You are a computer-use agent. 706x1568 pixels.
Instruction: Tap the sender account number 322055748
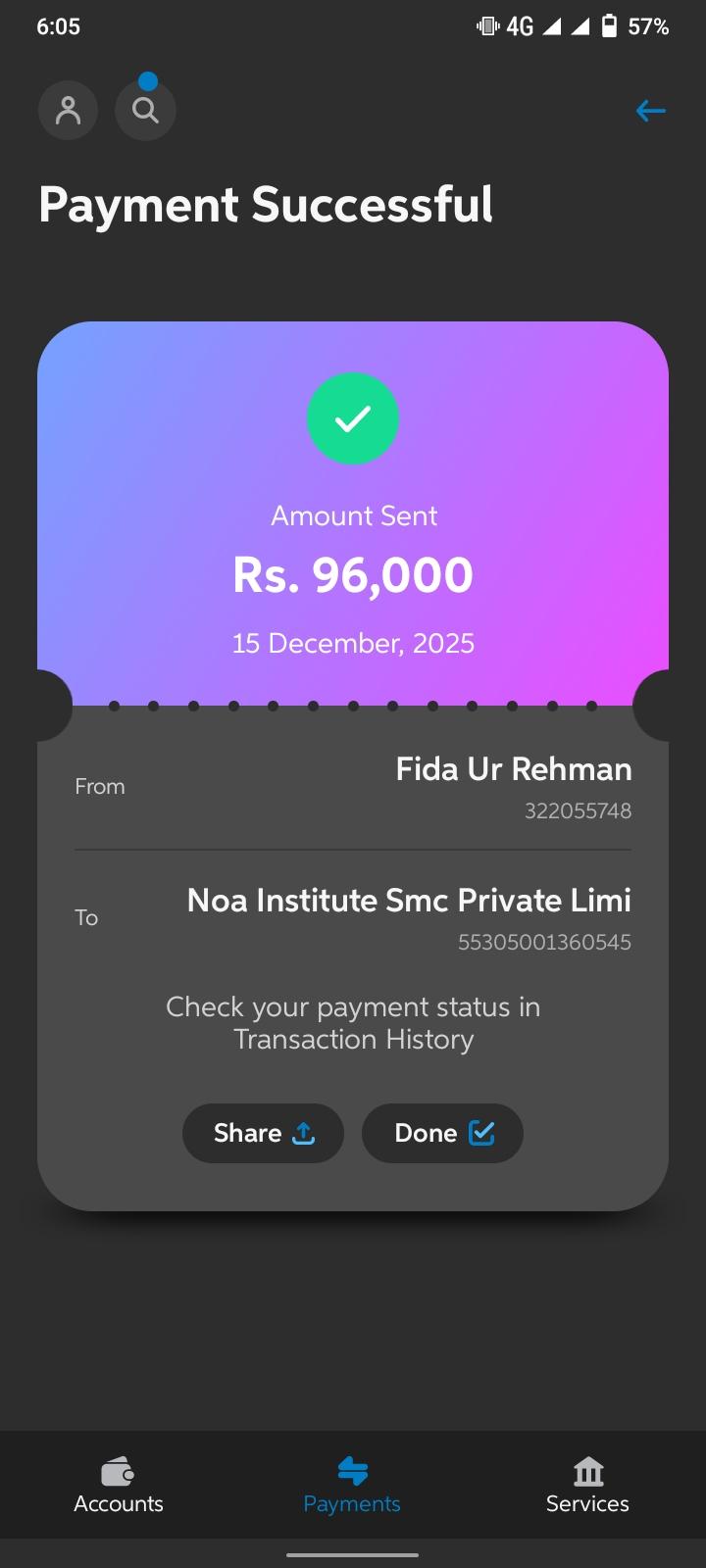point(578,810)
